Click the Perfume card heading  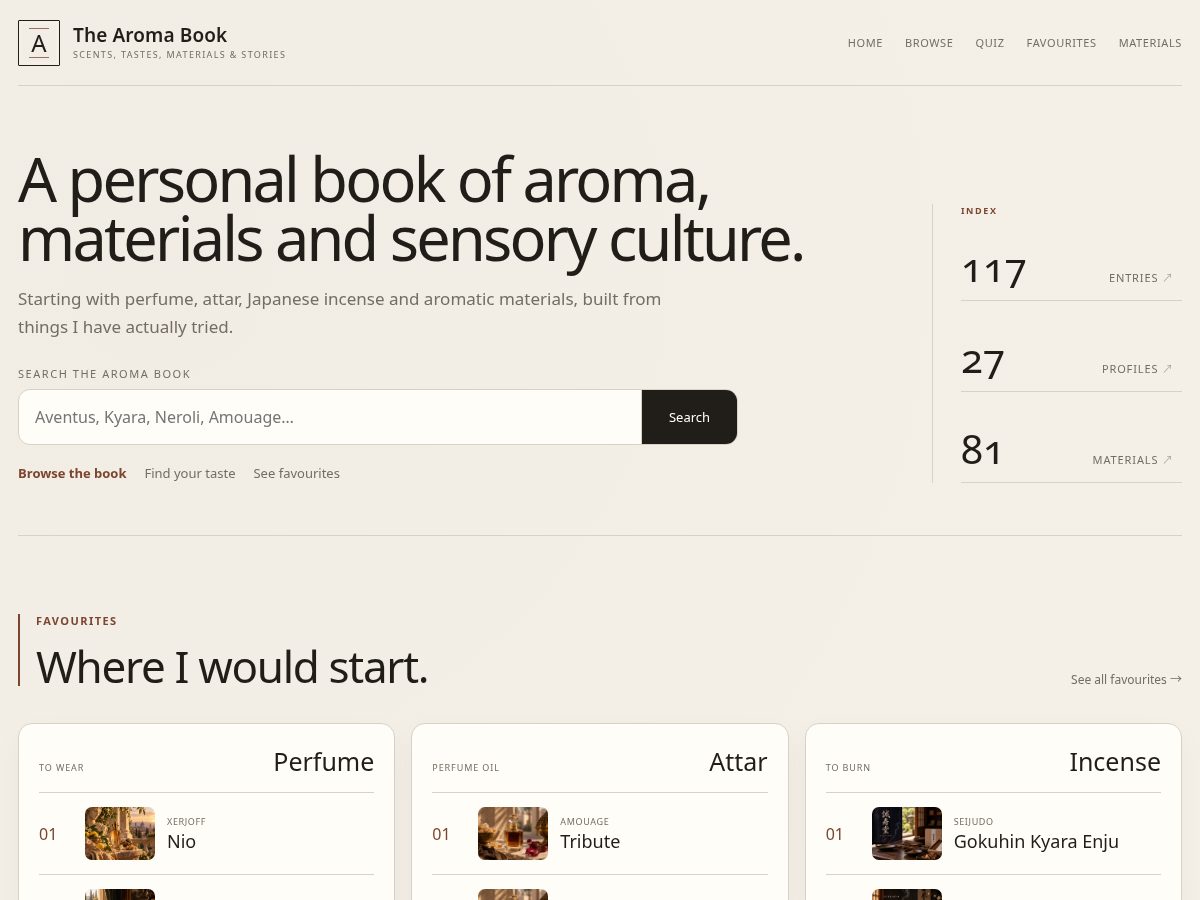pyautogui.click(x=323, y=762)
